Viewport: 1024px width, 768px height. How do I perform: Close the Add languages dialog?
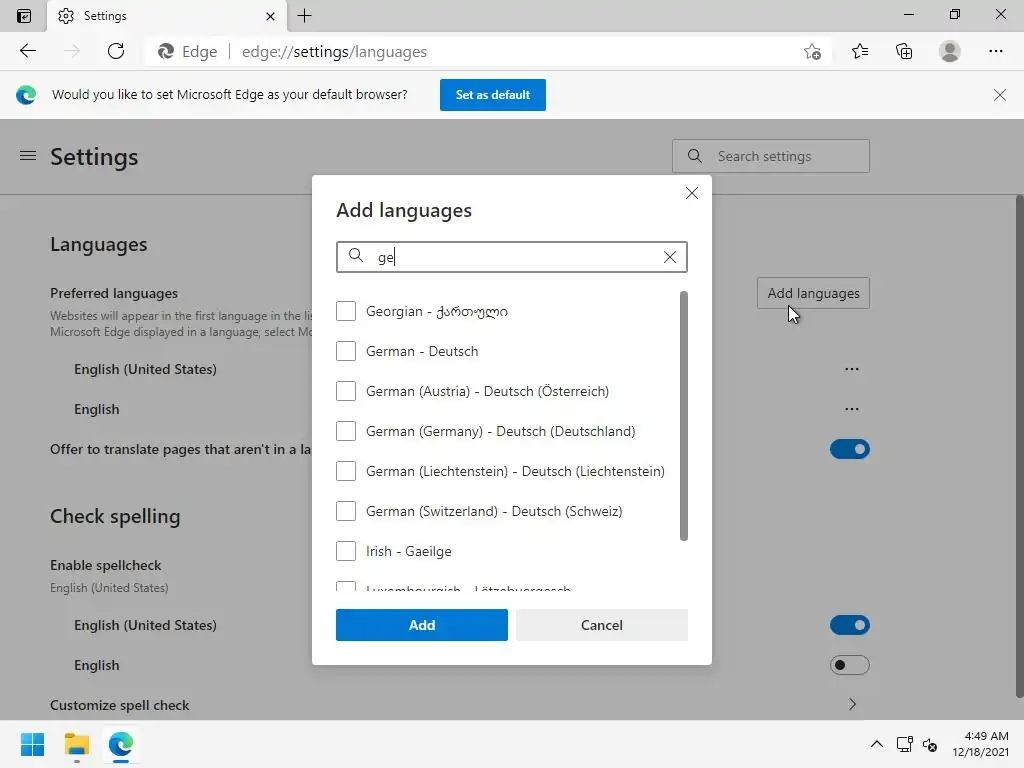pos(692,193)
